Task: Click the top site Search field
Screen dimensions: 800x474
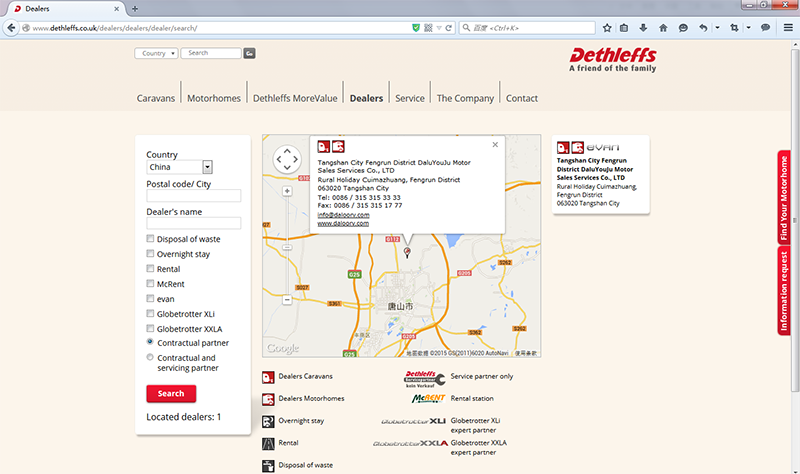Action: click(x=211, y=53)
